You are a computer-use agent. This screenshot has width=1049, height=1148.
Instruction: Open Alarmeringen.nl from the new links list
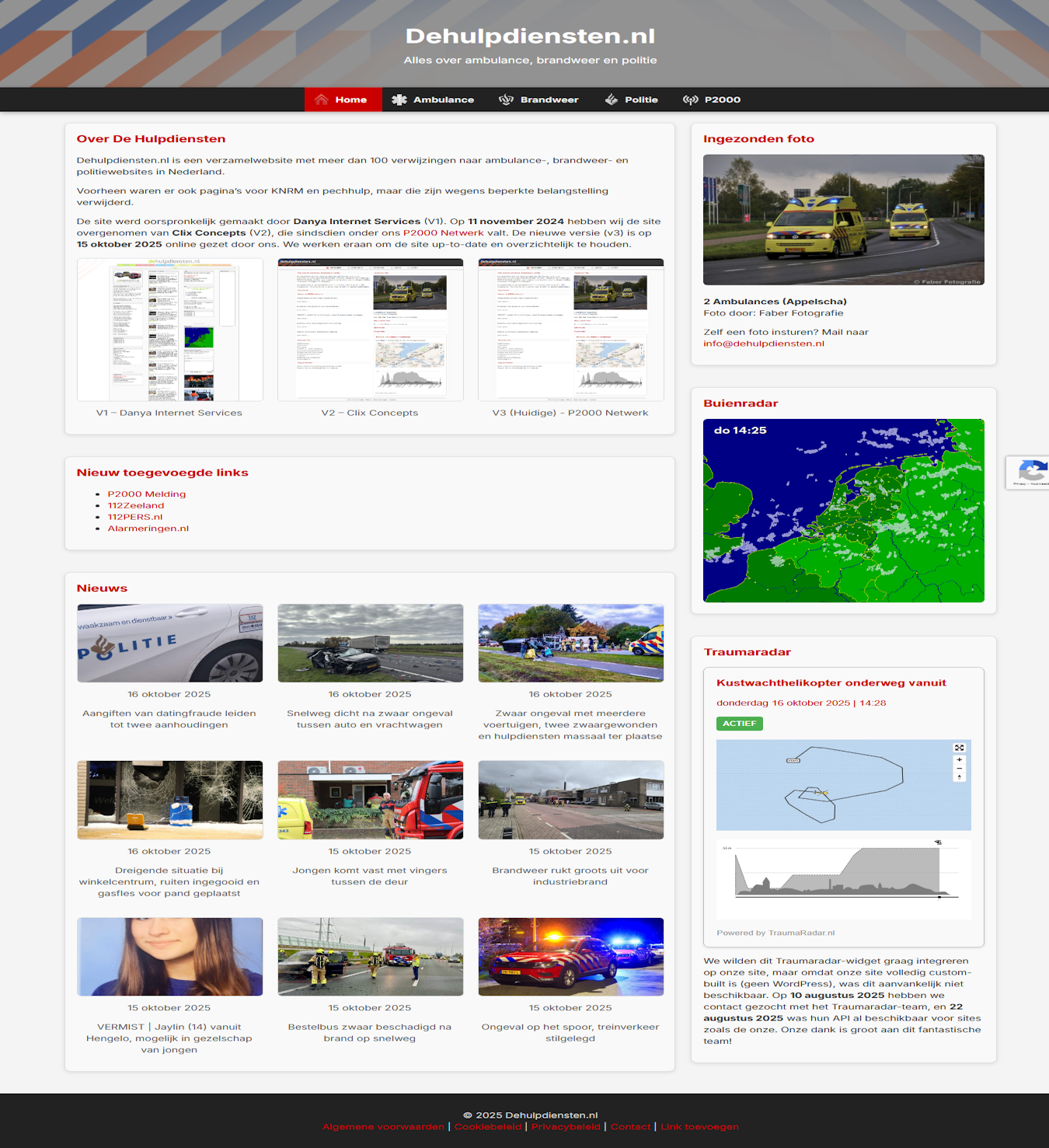point(148,527)
